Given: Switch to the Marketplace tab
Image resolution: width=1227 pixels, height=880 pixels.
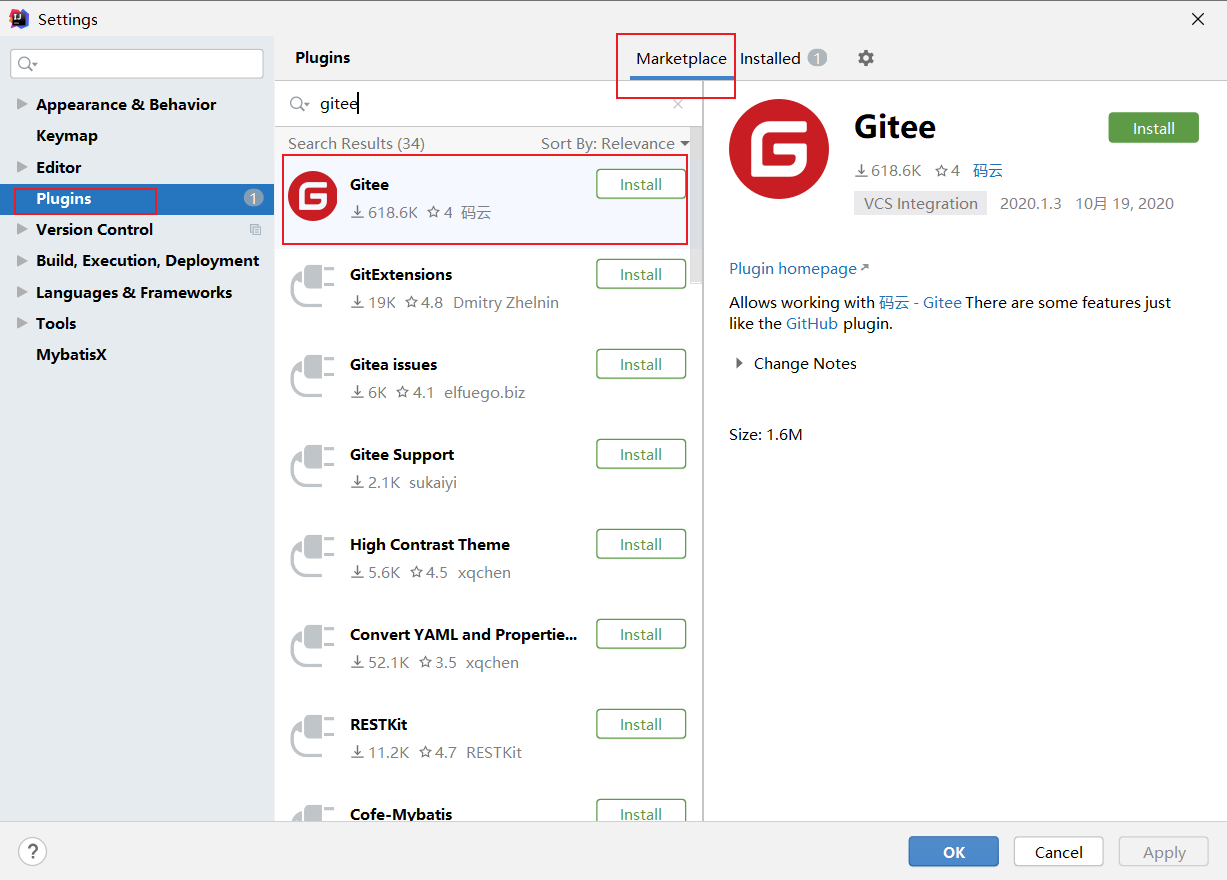Looking at the screenshot, I should tap(681, 58).
